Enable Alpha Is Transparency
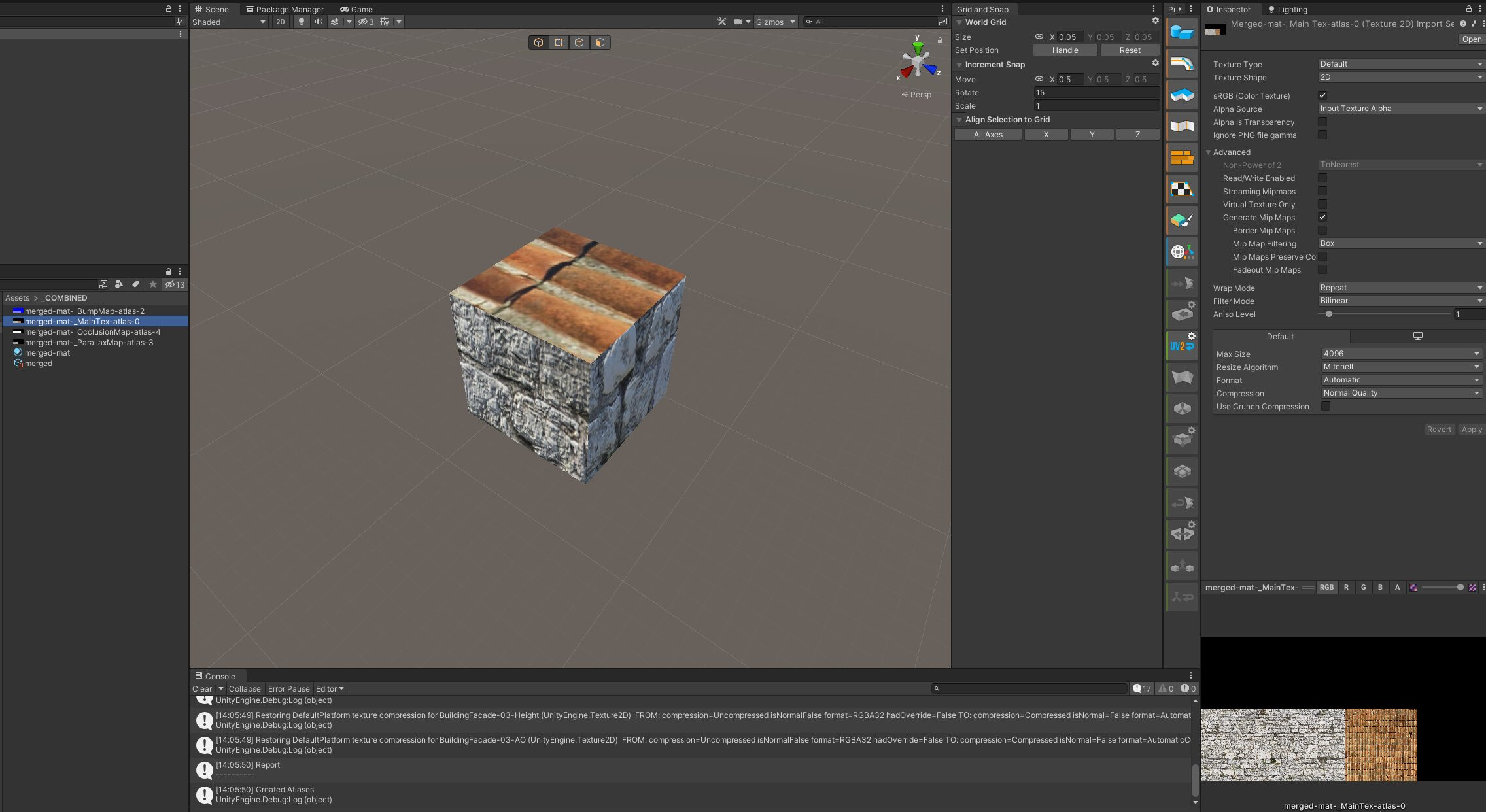 point(1322,122)
